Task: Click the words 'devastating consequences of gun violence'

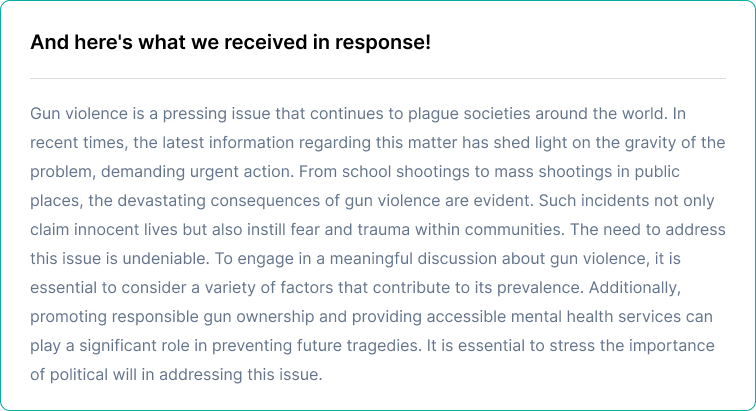Action: pos(279,201)
